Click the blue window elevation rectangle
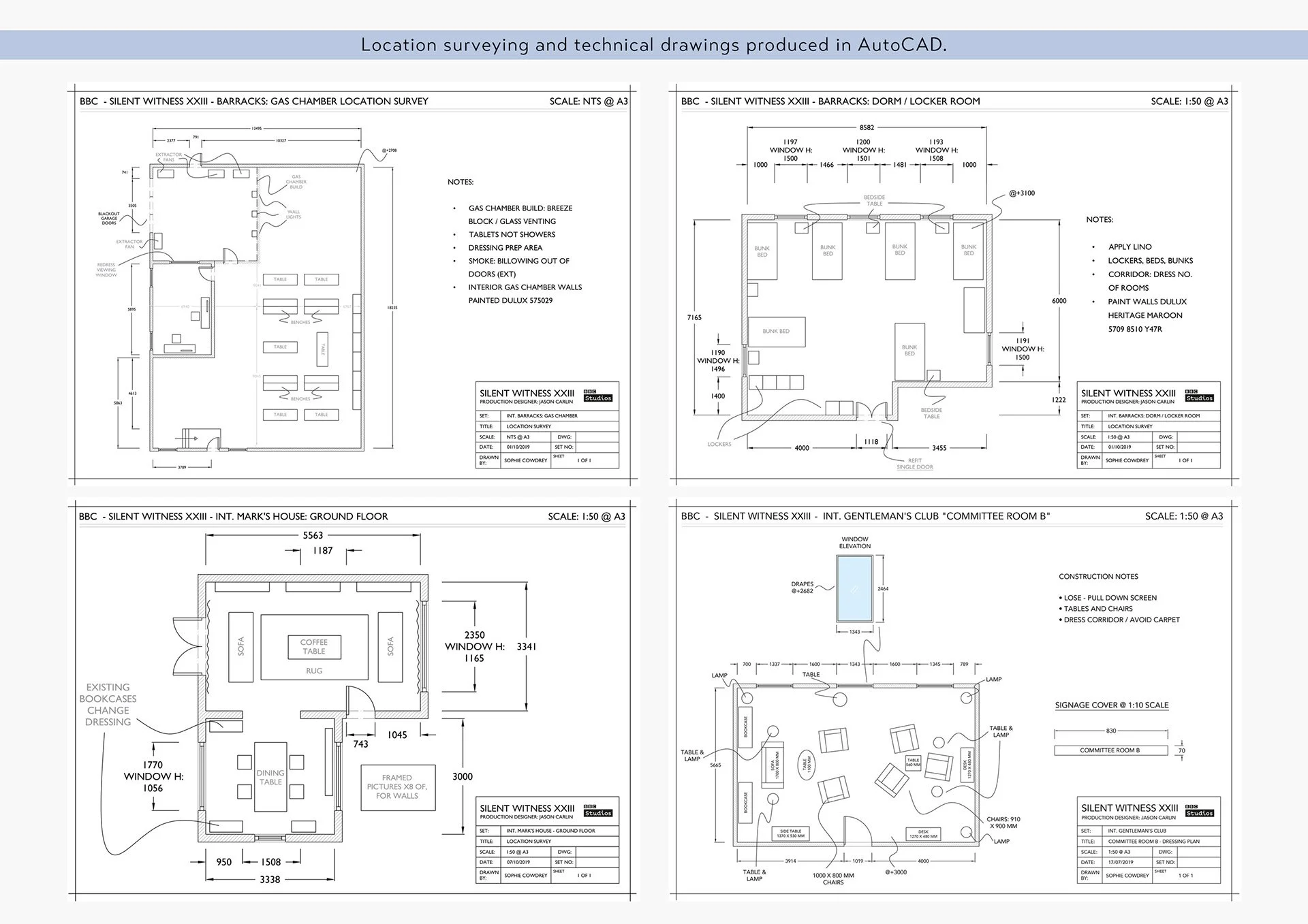 coord(855,588)
